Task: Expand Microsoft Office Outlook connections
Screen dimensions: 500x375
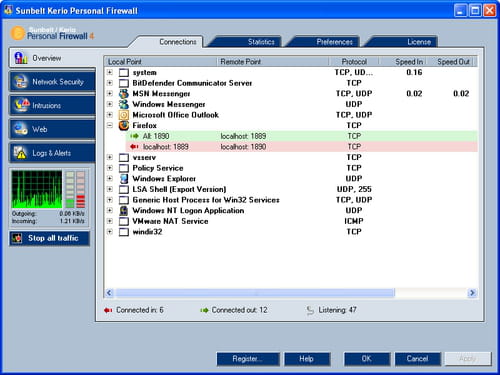Action: tap(110, 115)
